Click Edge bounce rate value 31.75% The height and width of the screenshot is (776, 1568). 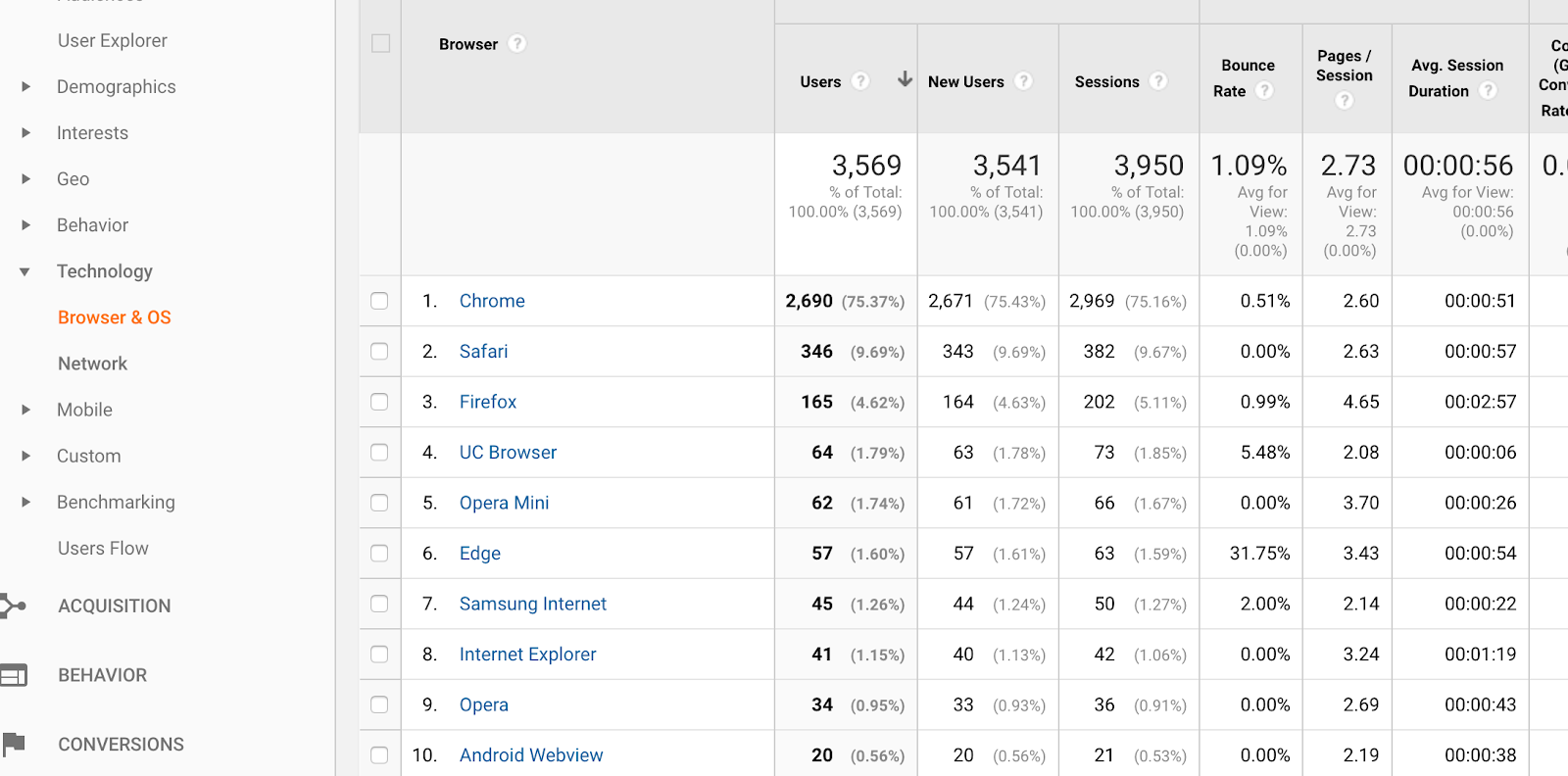click(x=1259, y=554)
